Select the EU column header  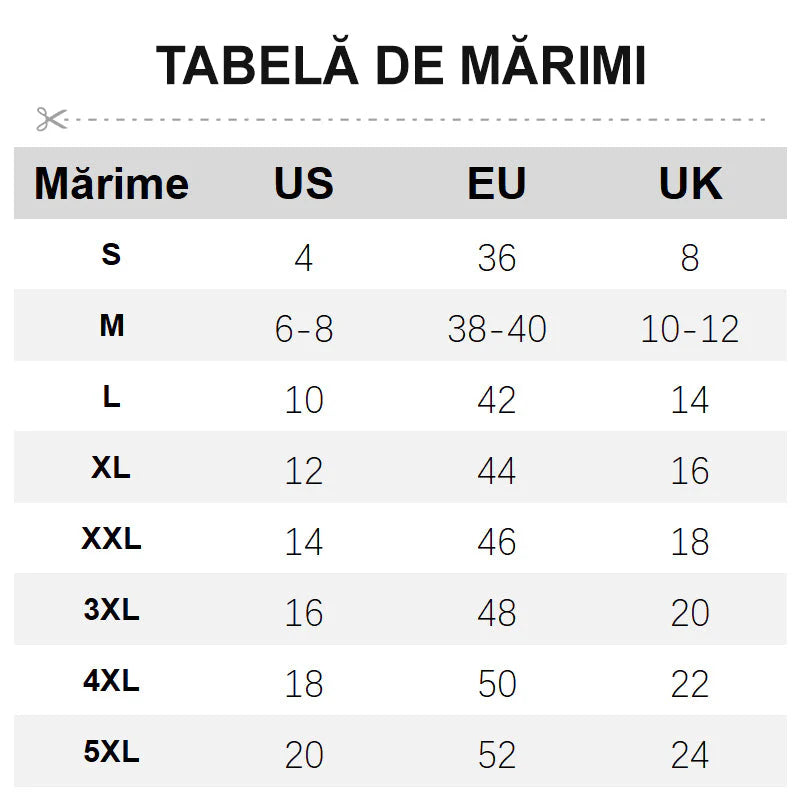pos(497,184)
